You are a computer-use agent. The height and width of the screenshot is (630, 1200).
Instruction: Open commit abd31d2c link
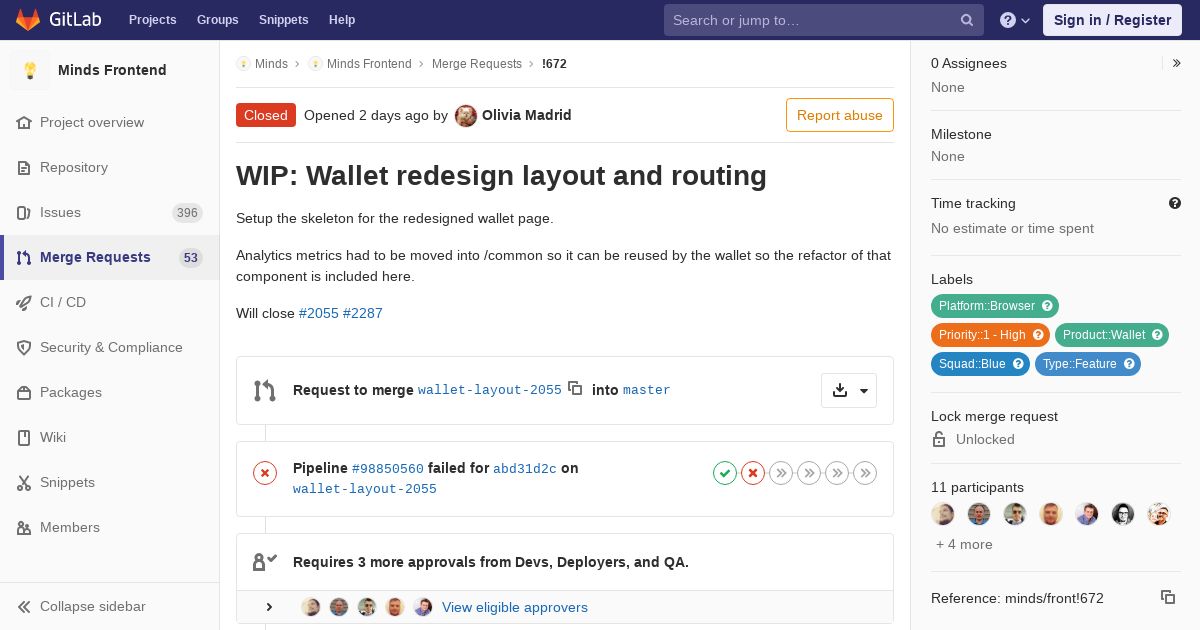point(525,468)
